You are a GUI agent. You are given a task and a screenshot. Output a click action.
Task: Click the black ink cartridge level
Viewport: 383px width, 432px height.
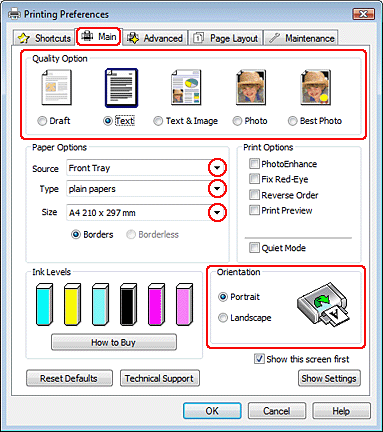pyautogui.click(x=128, y=304)
